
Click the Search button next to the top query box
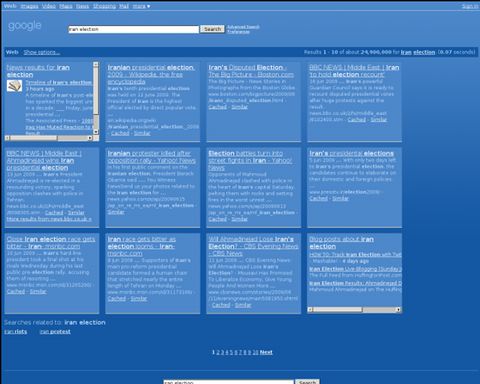click(212, 29)
